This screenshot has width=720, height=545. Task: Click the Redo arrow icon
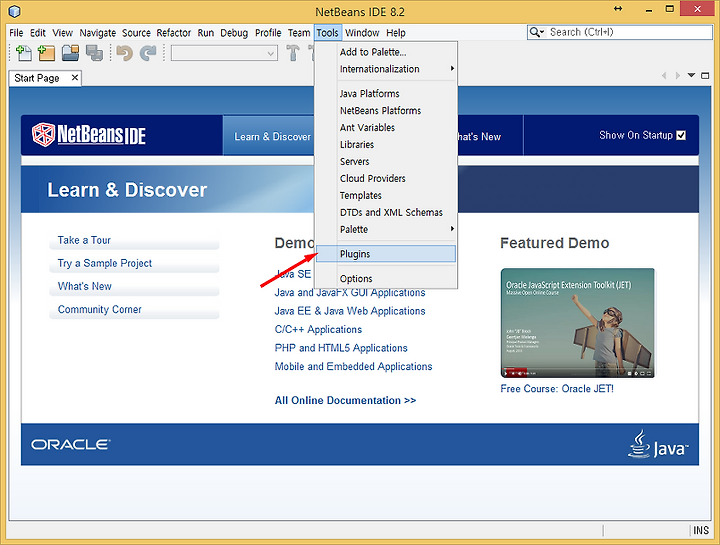point(148,53)
